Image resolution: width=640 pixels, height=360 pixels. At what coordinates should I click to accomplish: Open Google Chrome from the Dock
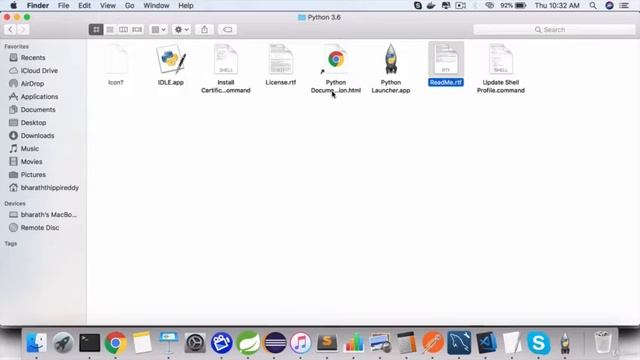(116, 342)
